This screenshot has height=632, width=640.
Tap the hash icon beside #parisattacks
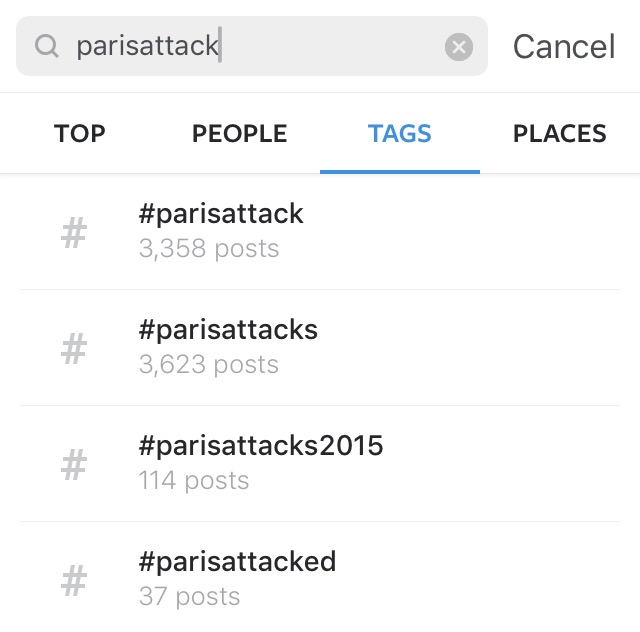coord(74,350)
